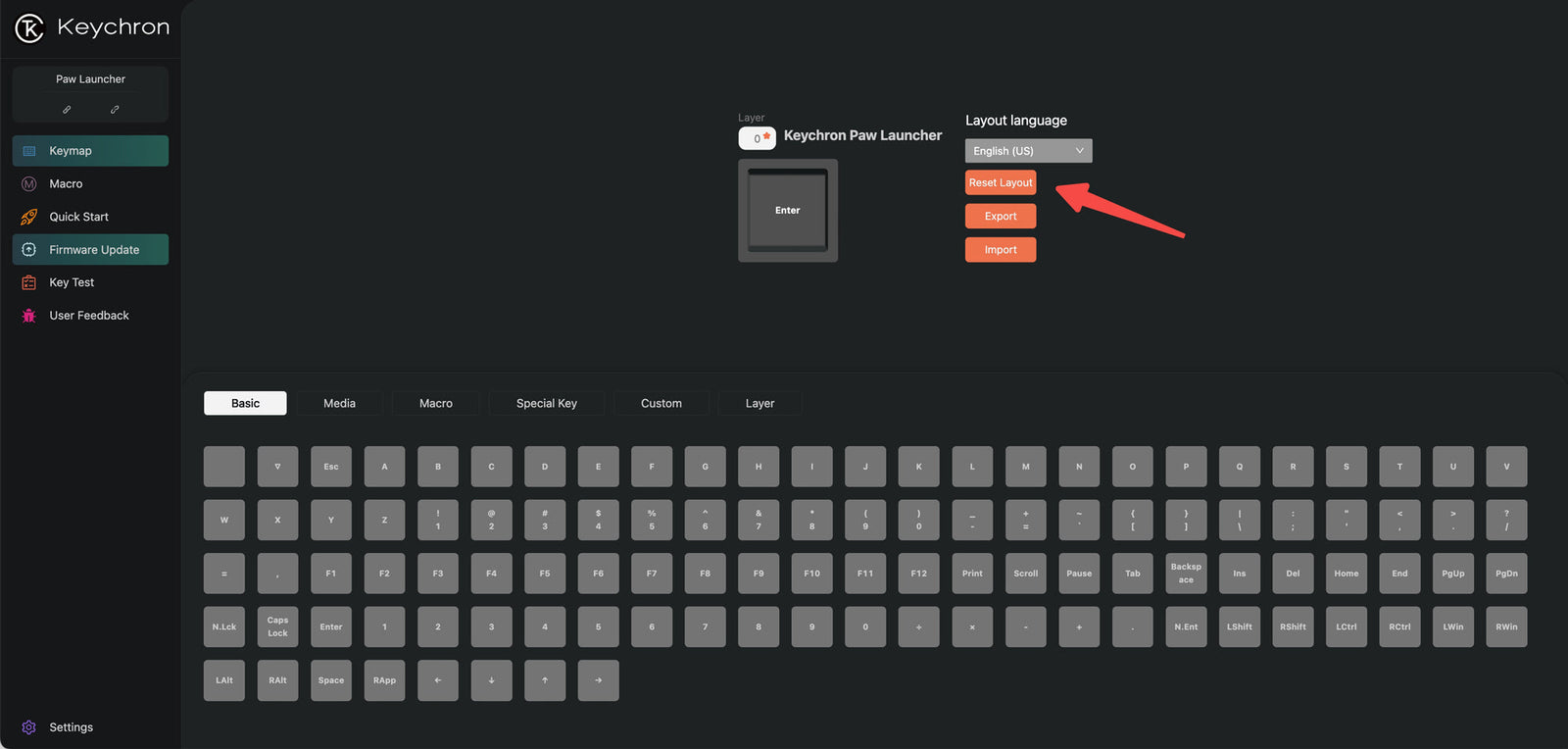Image resolution: width=1568 pixels, height=749 pixels.
Task: Open Settings gear icon at bottom
Action: 29,727
